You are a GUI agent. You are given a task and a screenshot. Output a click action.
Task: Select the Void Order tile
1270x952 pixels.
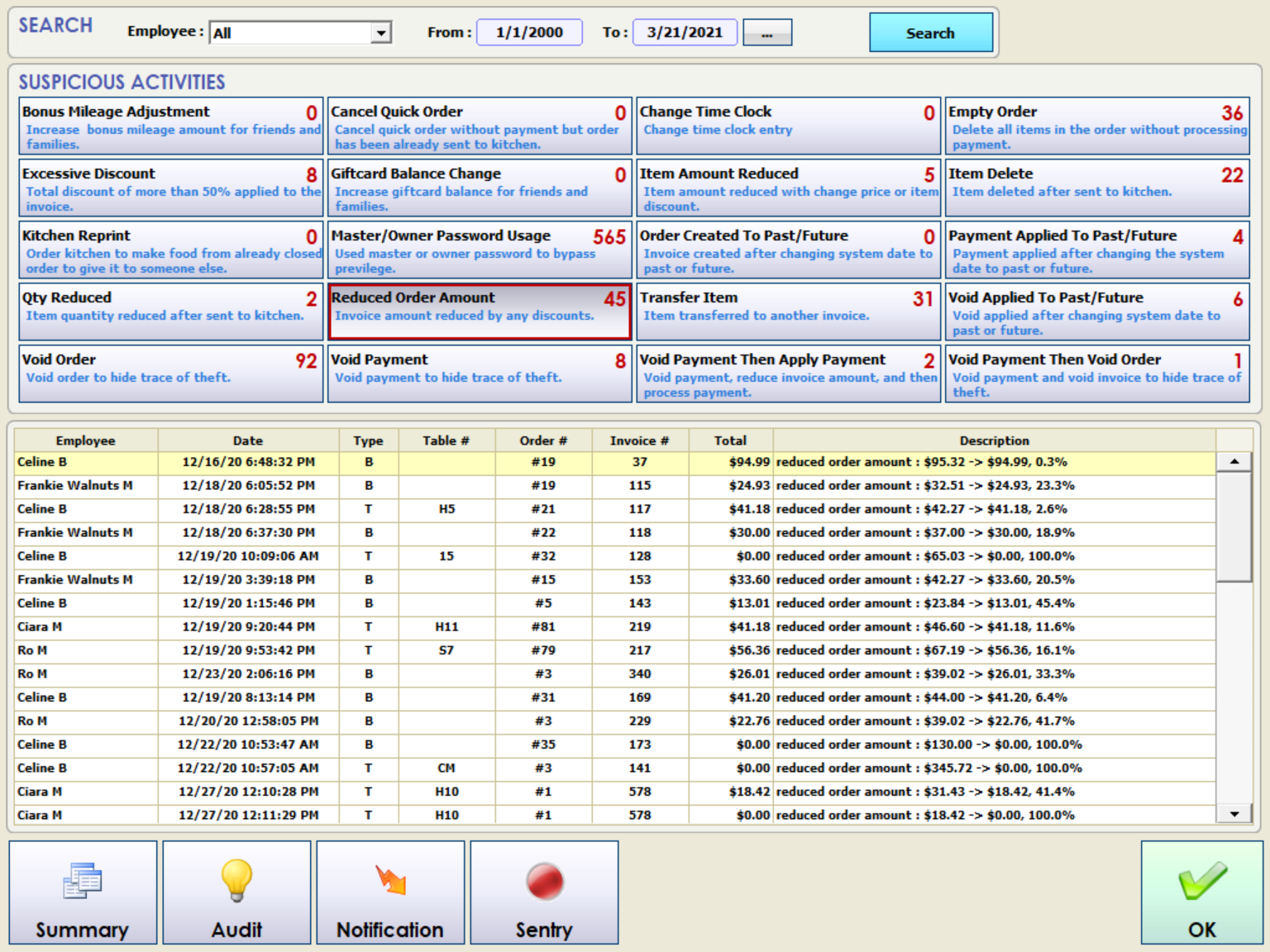(x=170, y=374)
